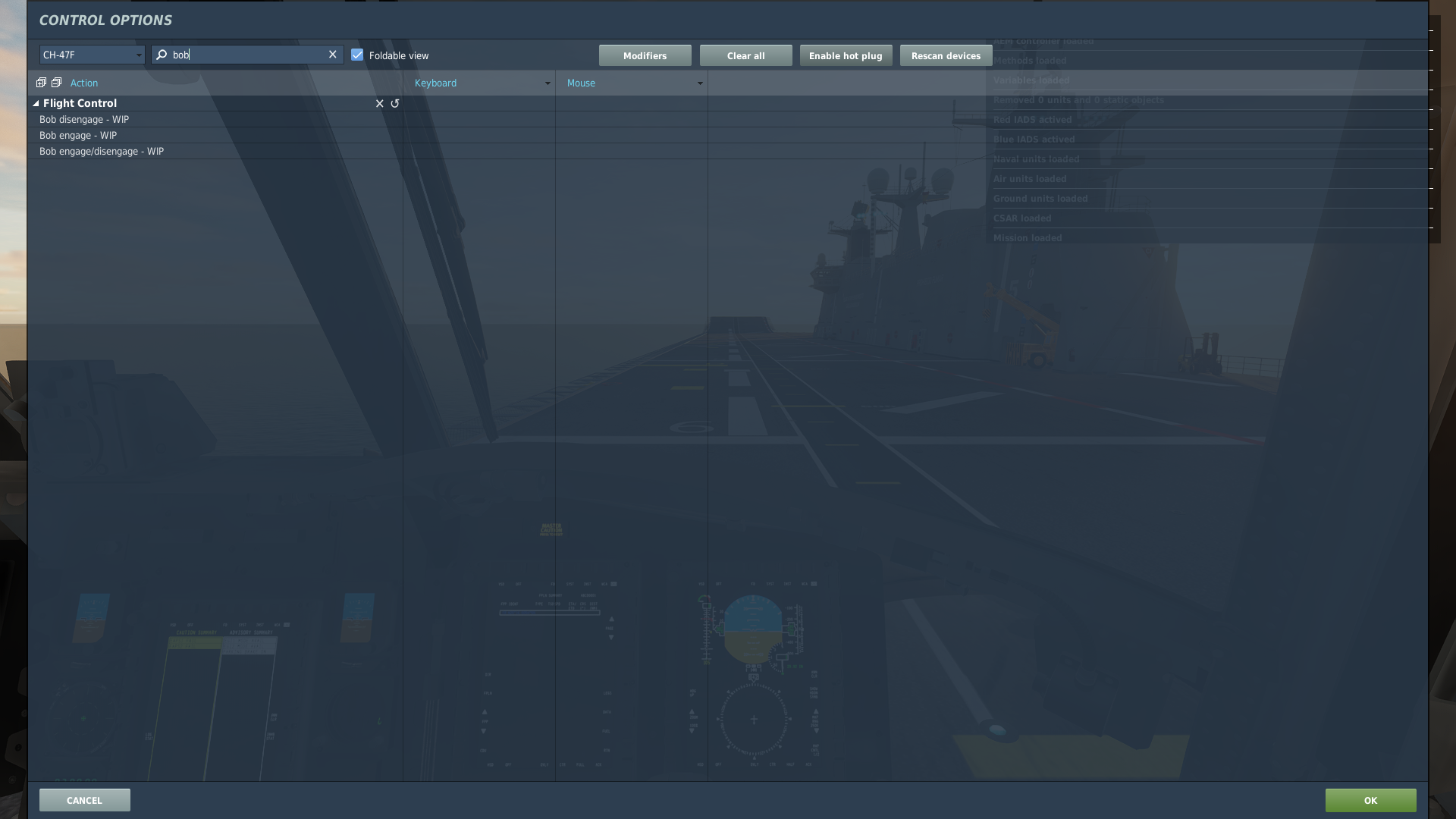Open the Keyboard column dropdown arrow
This screenshot has height=819, width=1456.
(548, 83)
